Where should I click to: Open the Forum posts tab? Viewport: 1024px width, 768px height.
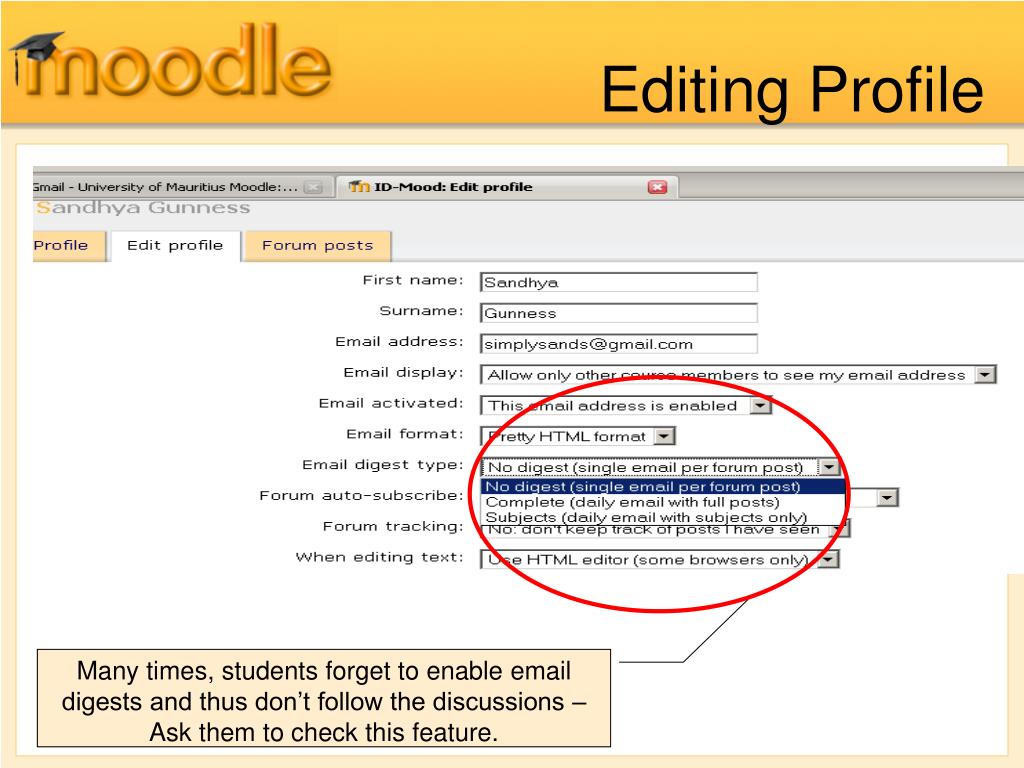pos(317,246)
